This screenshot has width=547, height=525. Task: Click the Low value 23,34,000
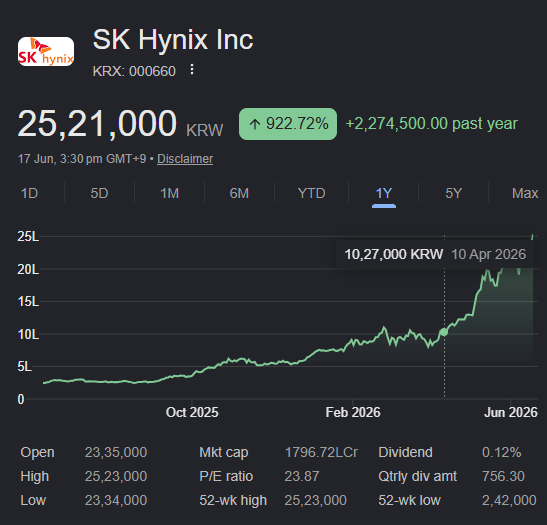pos(116,500)
